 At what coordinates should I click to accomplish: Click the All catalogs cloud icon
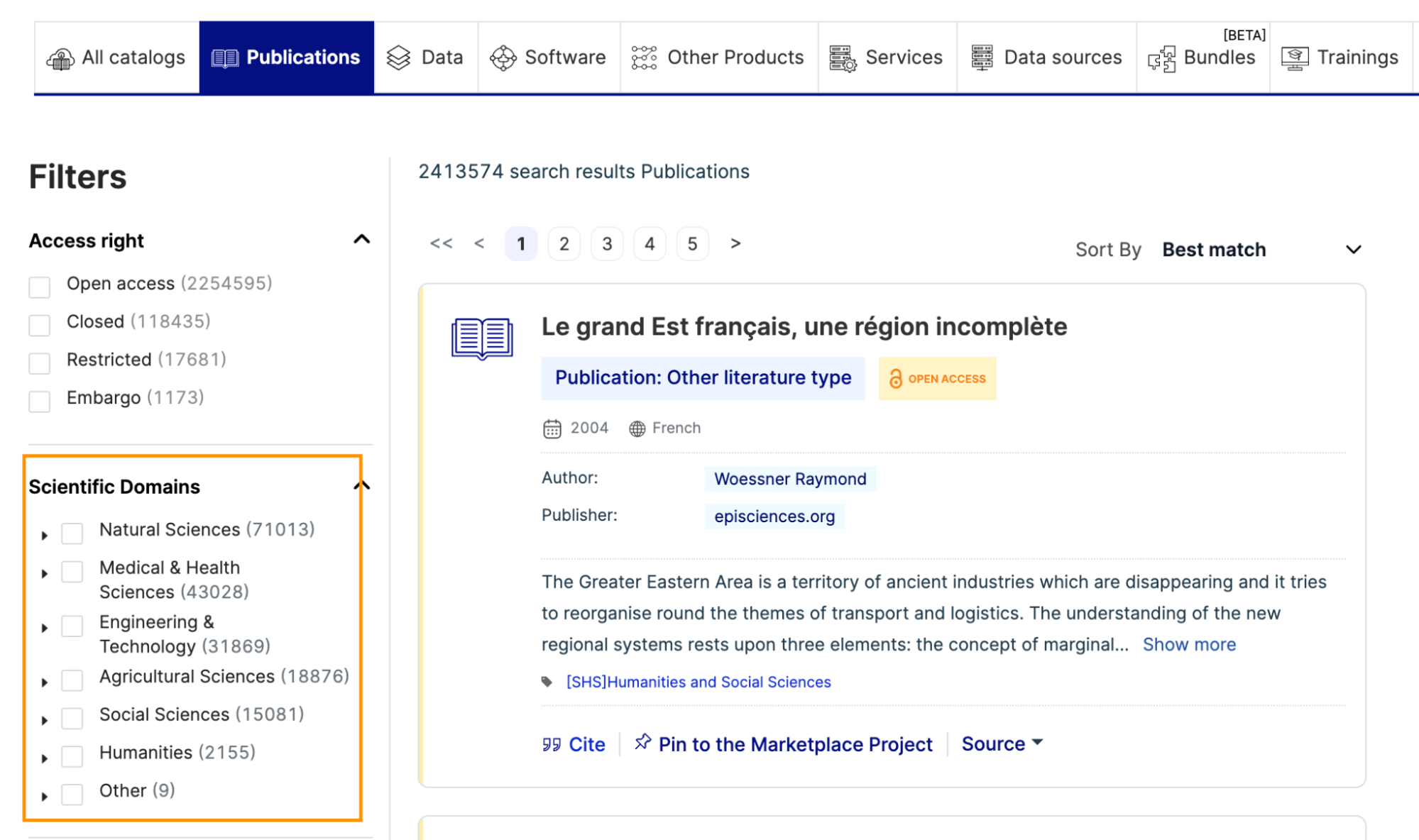tap(60, 58)
